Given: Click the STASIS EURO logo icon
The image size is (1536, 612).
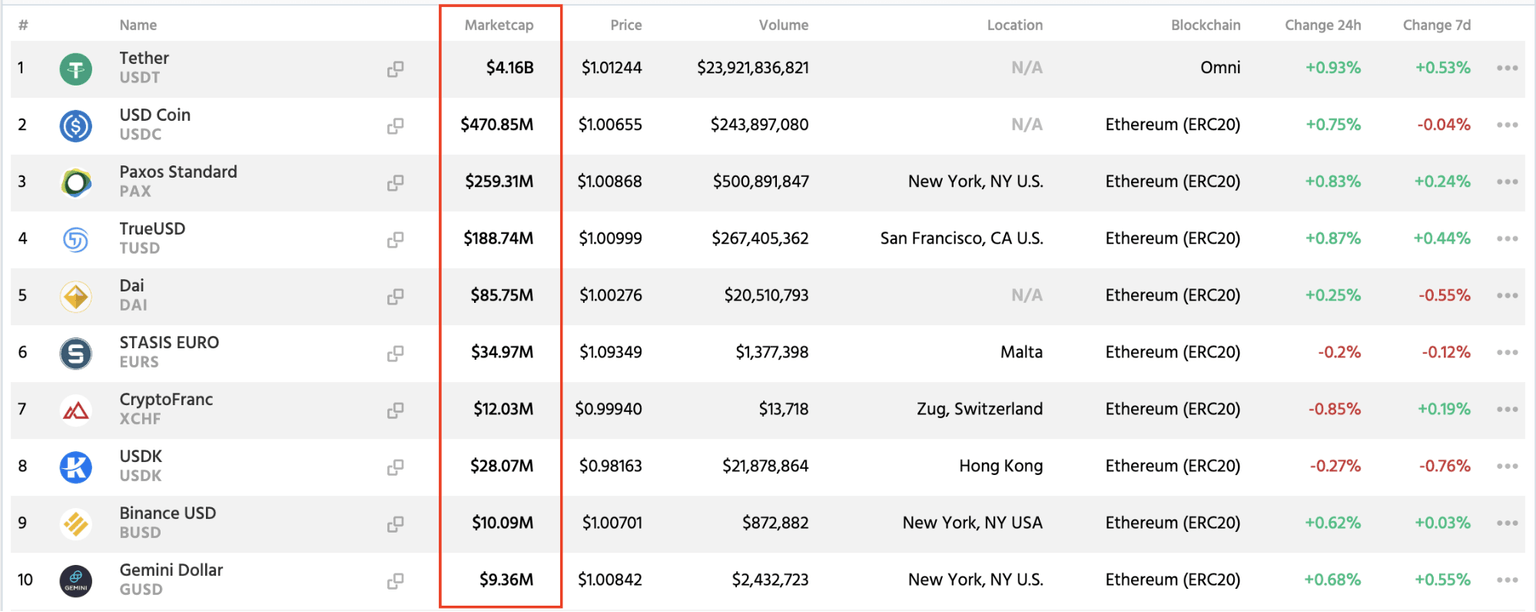Looking at the screenshot, I should click(76, 353).
